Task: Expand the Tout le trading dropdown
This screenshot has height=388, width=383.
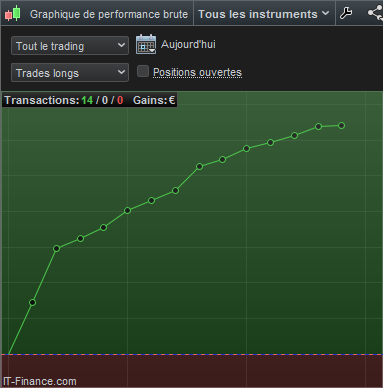Action: point(70,46)
